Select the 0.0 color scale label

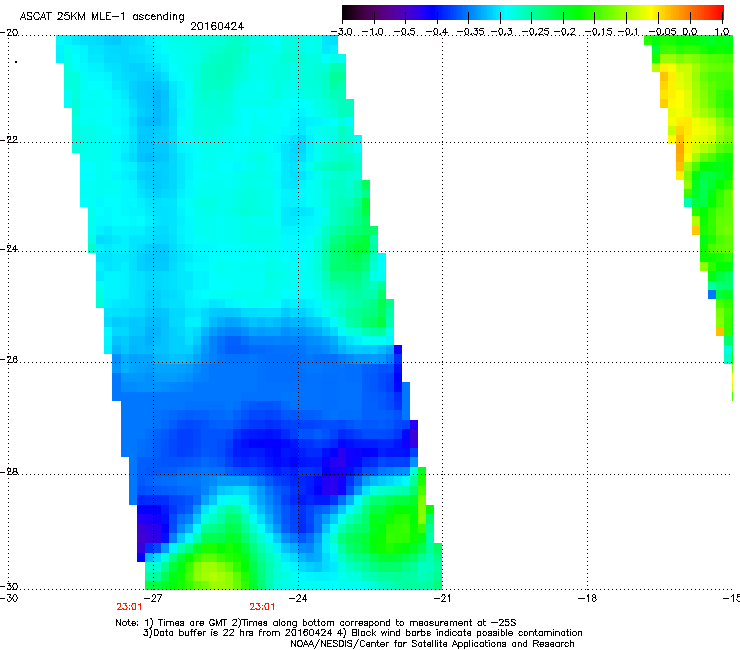[690, 32]
